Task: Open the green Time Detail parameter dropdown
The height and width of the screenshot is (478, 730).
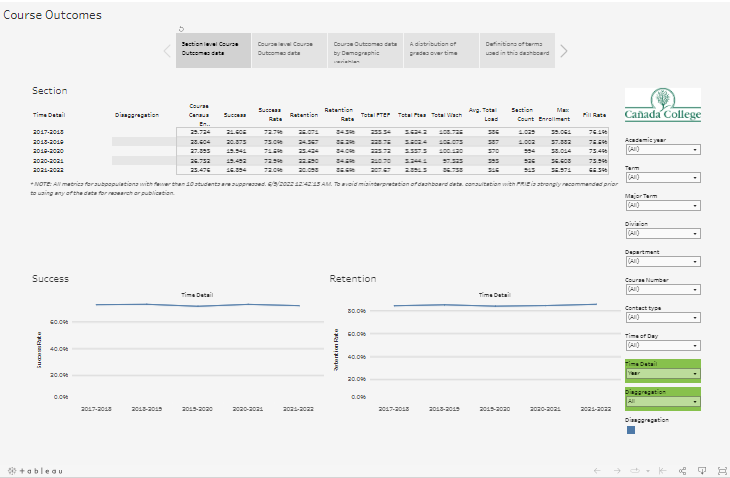Action: [663, 373]
